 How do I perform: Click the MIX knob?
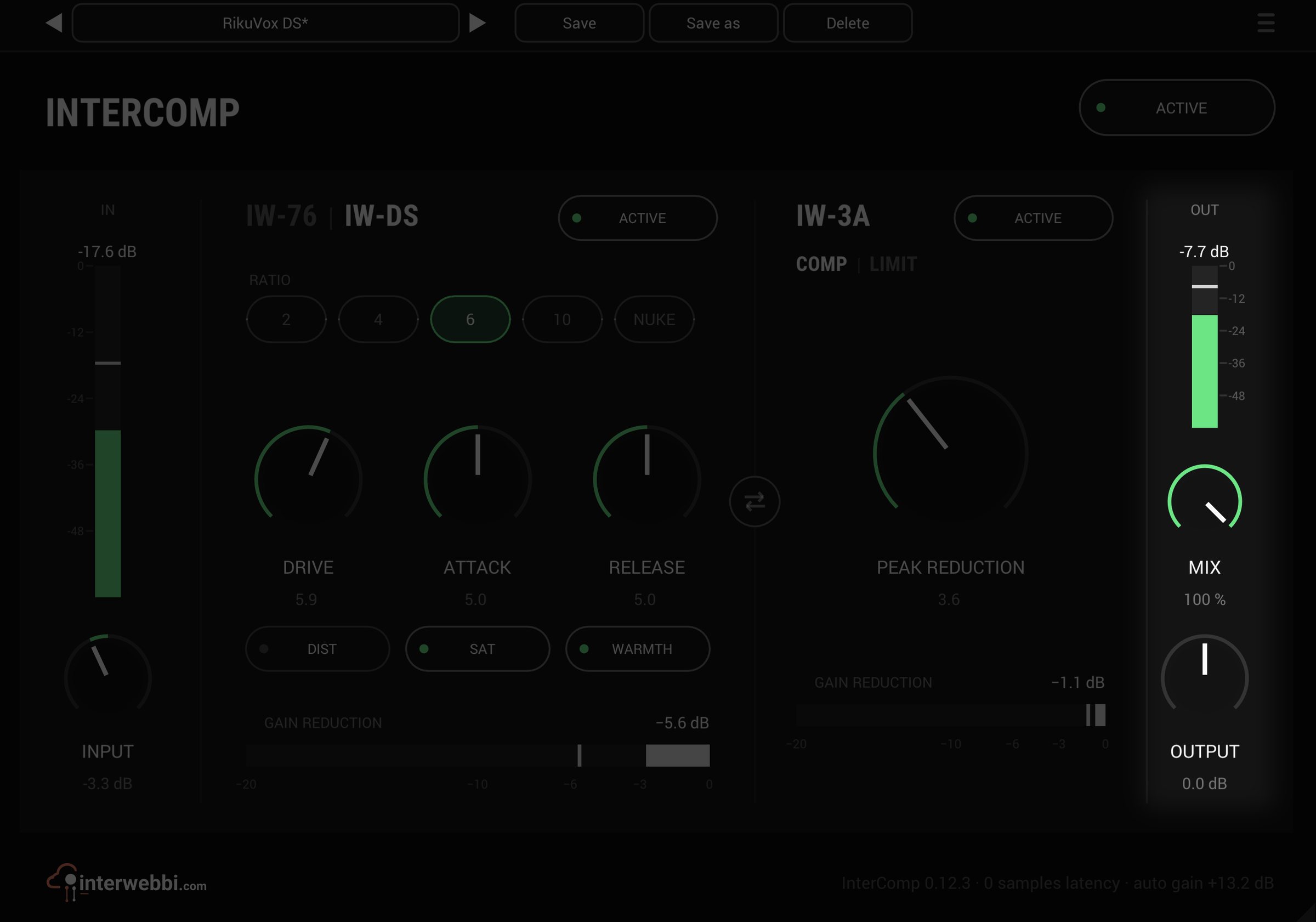coord(1204,501)
